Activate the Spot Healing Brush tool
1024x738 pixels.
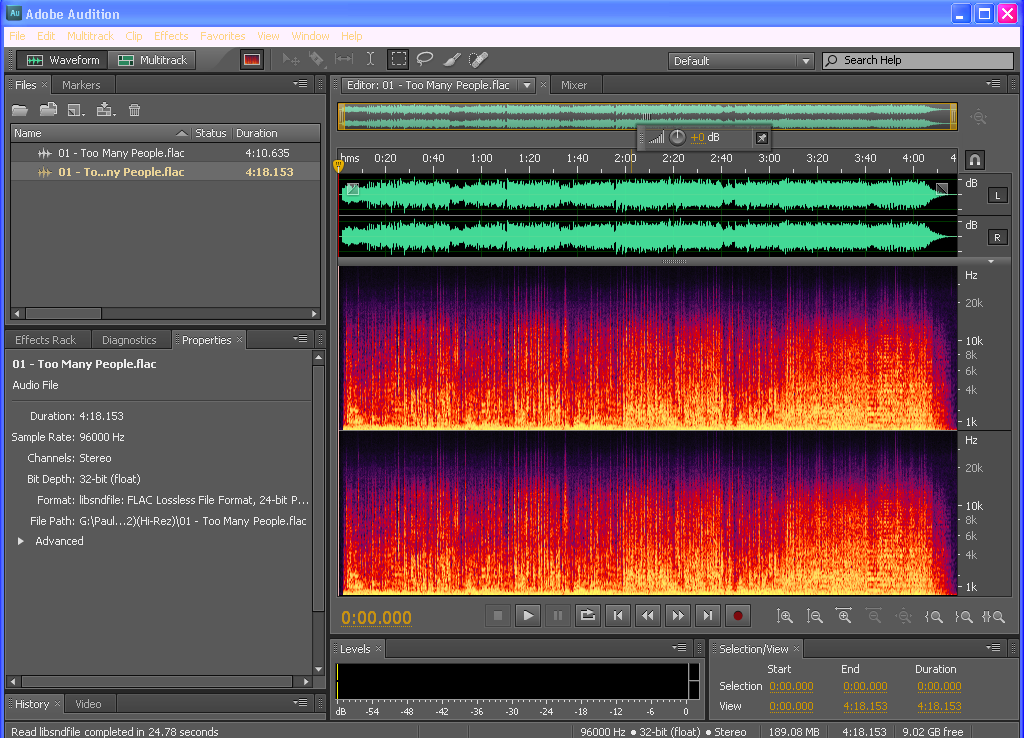click(478, 60)
